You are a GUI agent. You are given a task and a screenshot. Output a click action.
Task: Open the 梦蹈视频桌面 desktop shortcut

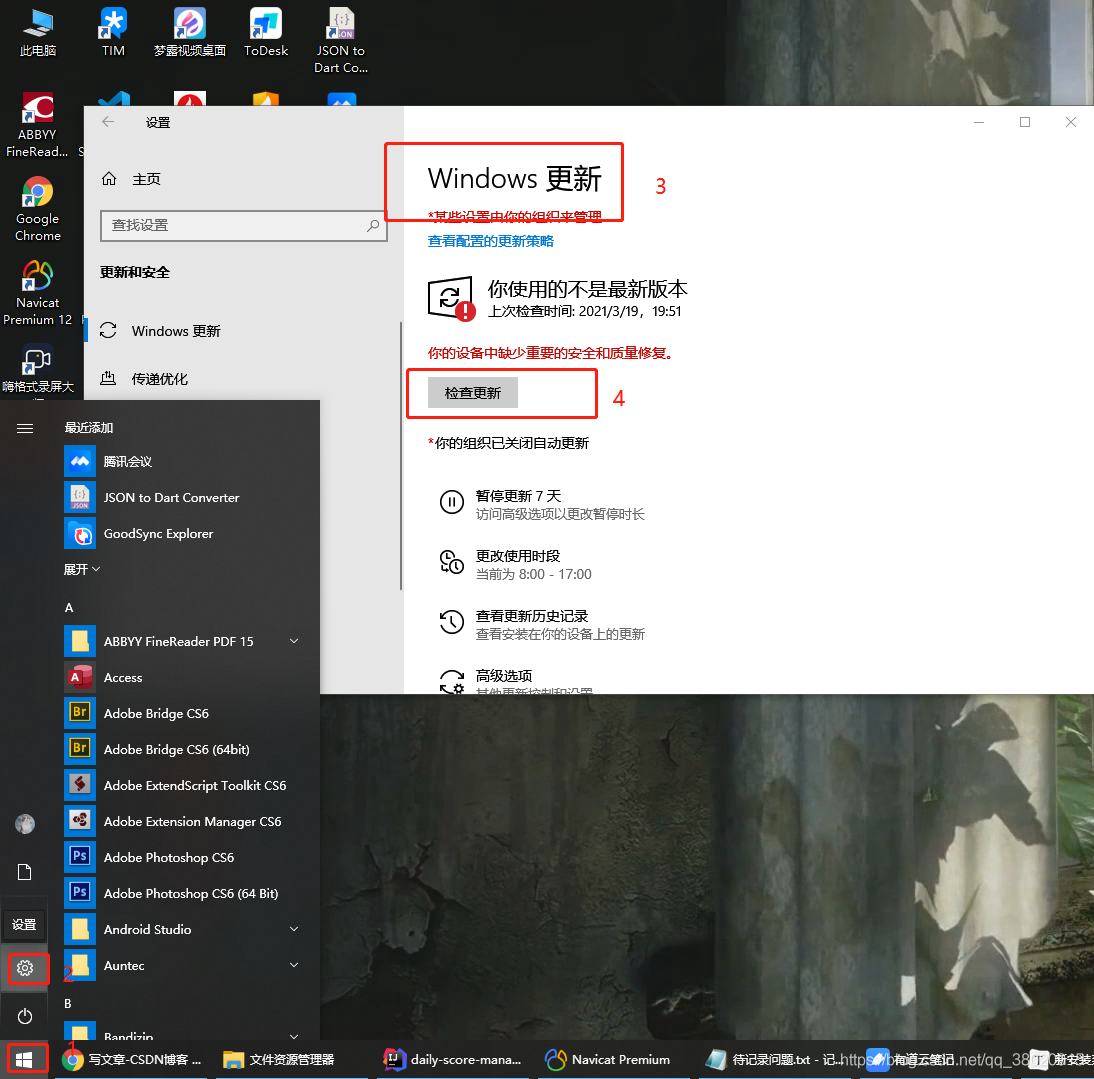(x=190, y=32)
